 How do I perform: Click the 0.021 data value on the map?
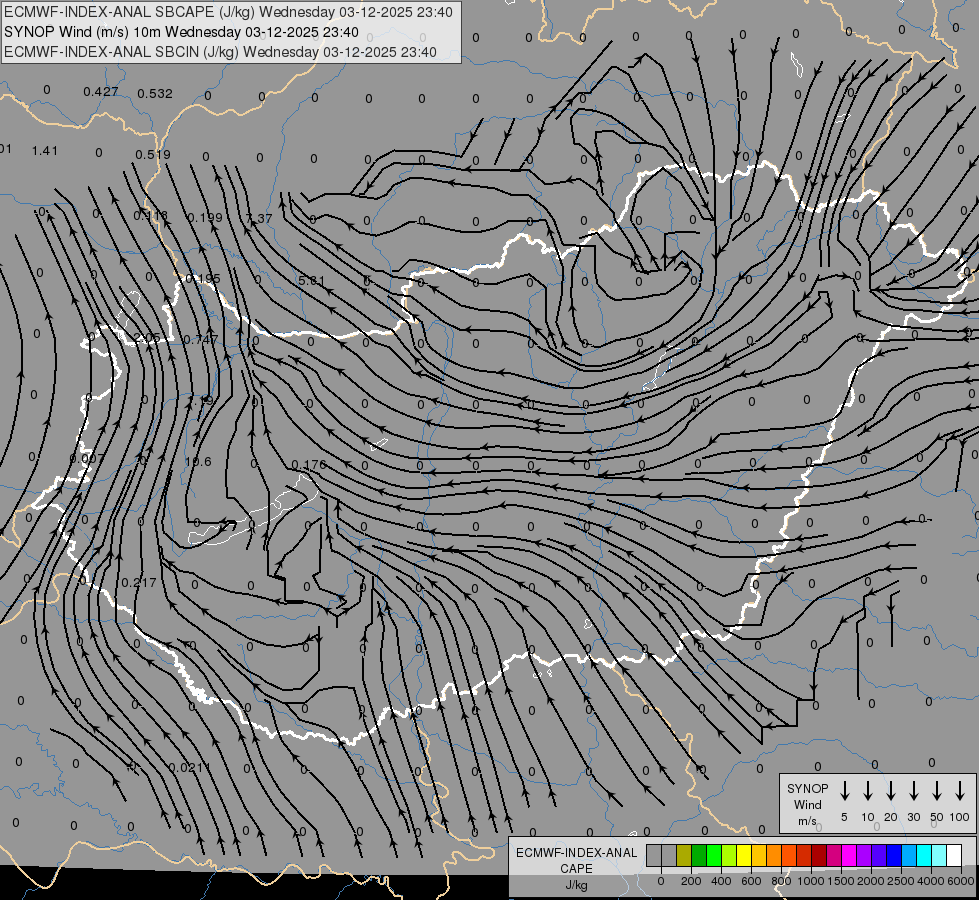(x=186, y=767)
